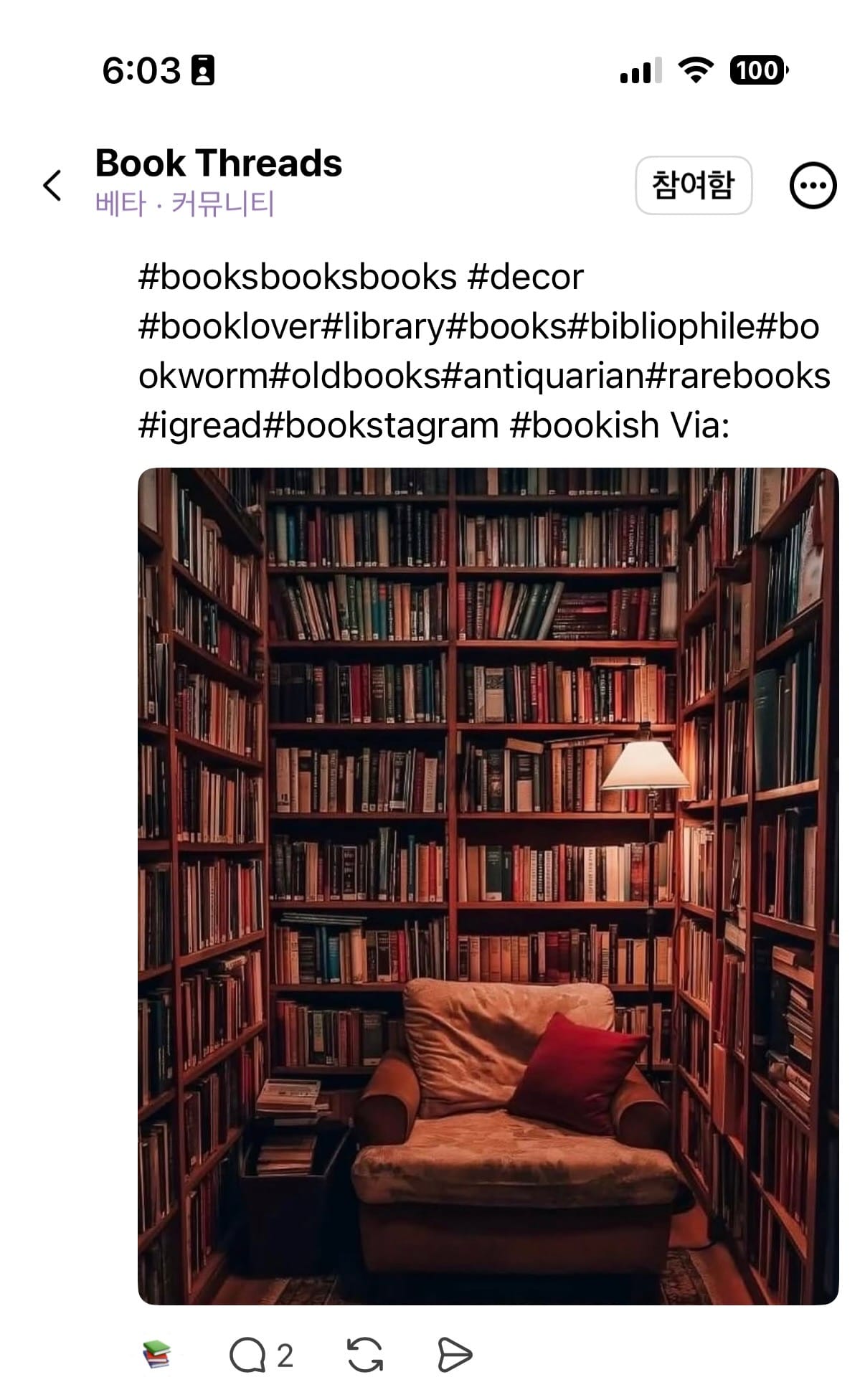The image size is (865, 1400).
Task: Tap the 베타 · 커뮤니티 subtitle
Action: (x=185, y=204)
